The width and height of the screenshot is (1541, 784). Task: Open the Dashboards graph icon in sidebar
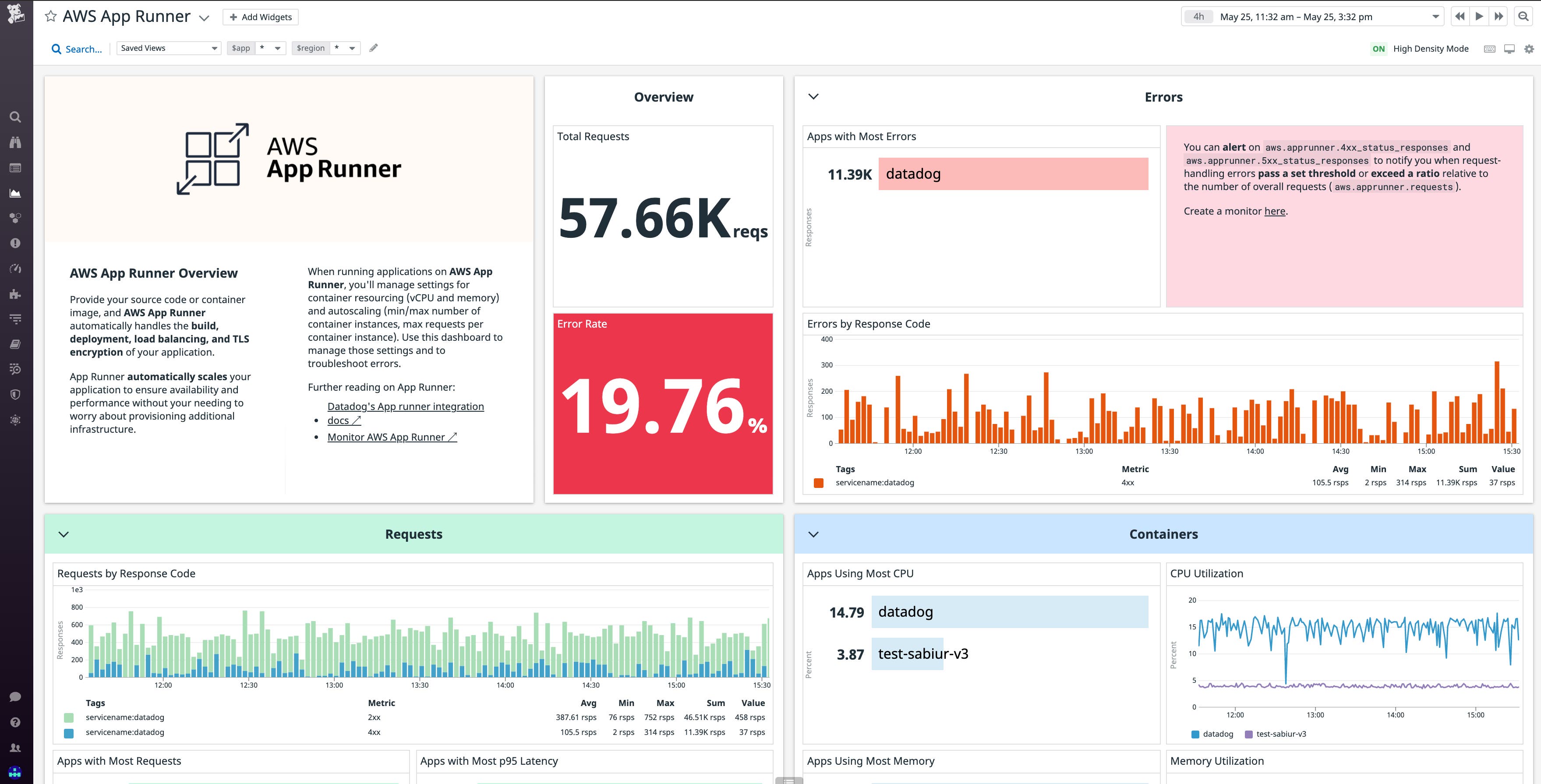click(15, 193)
